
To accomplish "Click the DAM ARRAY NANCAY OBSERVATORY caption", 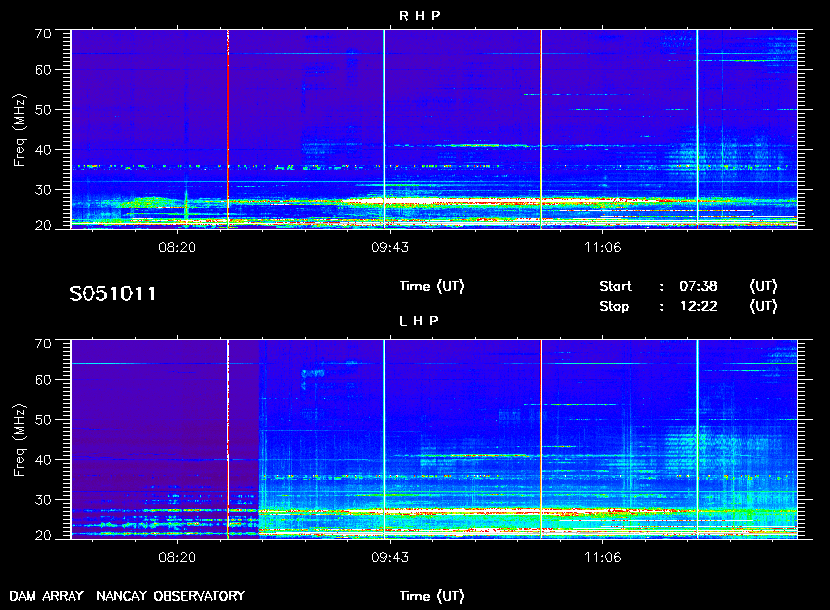I will tap(127, 596).
